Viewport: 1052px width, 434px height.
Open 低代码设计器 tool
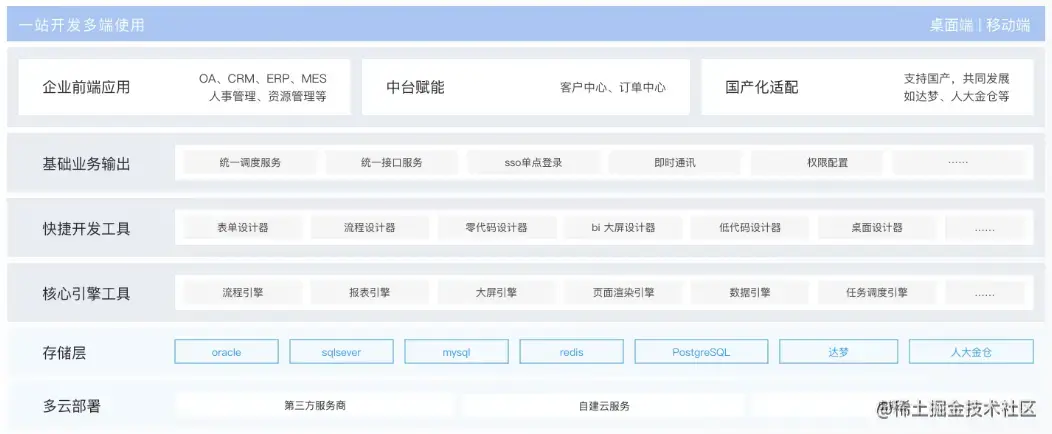click(749, 228)
